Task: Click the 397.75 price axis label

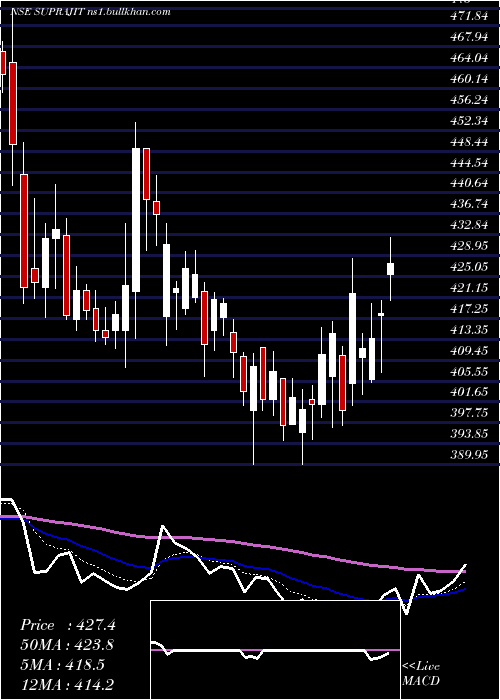Action: click(469, 413)
